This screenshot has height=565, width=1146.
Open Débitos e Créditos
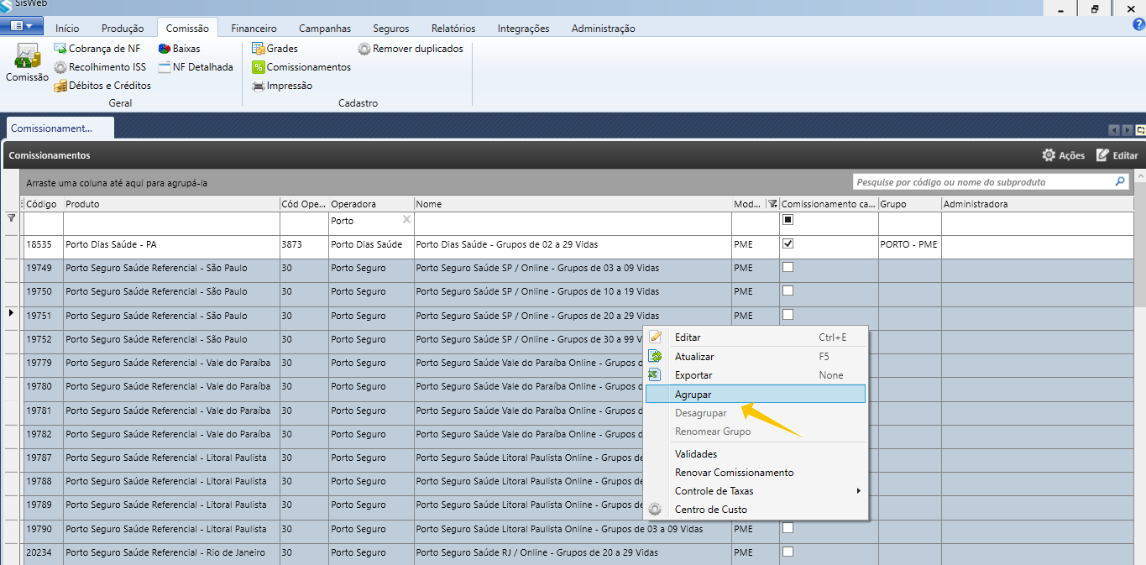102,86
